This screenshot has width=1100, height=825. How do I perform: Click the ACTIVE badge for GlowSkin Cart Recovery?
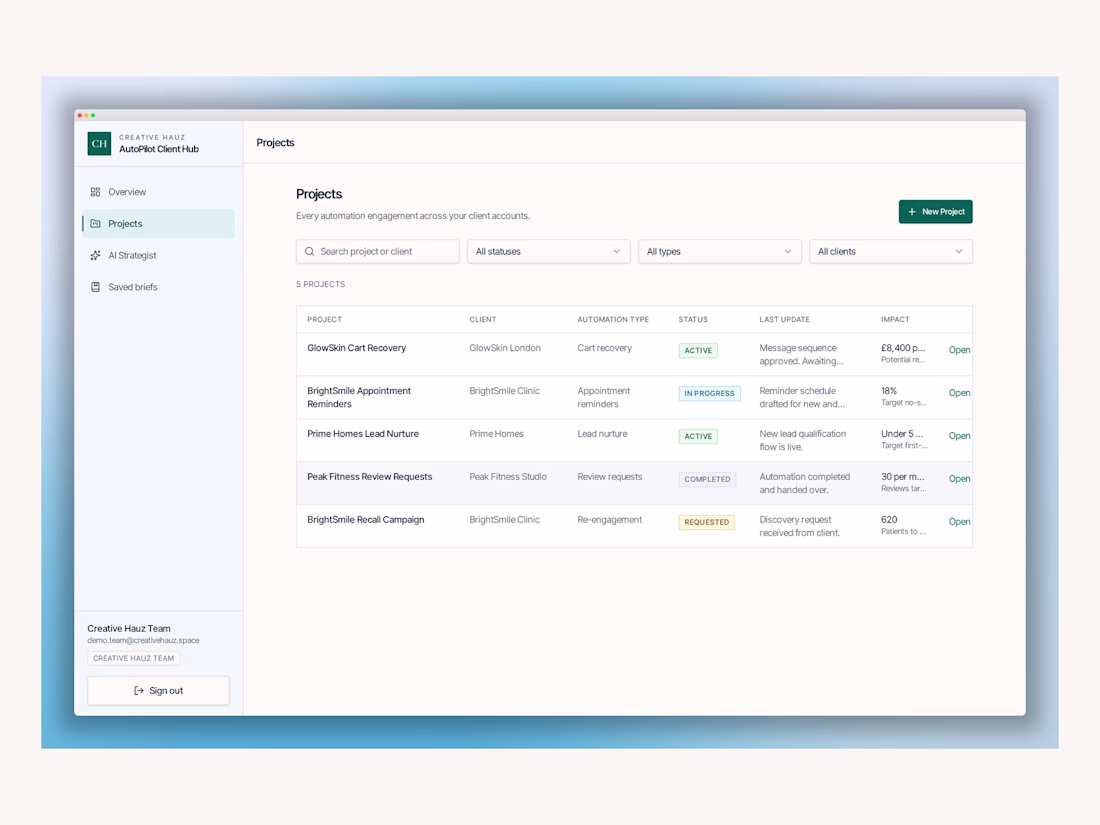(698, 351)
